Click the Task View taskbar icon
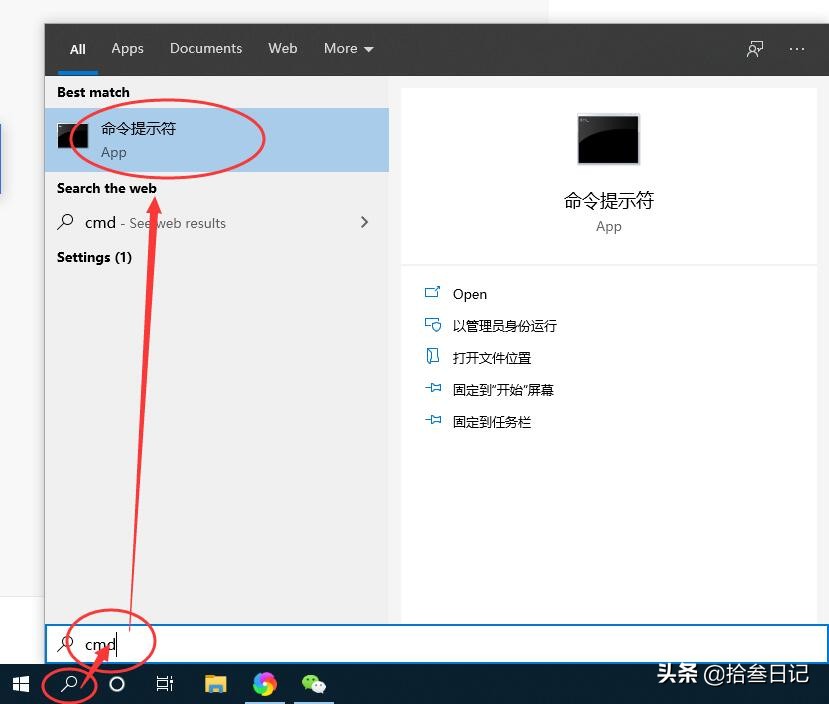Viewport: 829px width, 704px height. pyautogui.click(x=165, y=684)
